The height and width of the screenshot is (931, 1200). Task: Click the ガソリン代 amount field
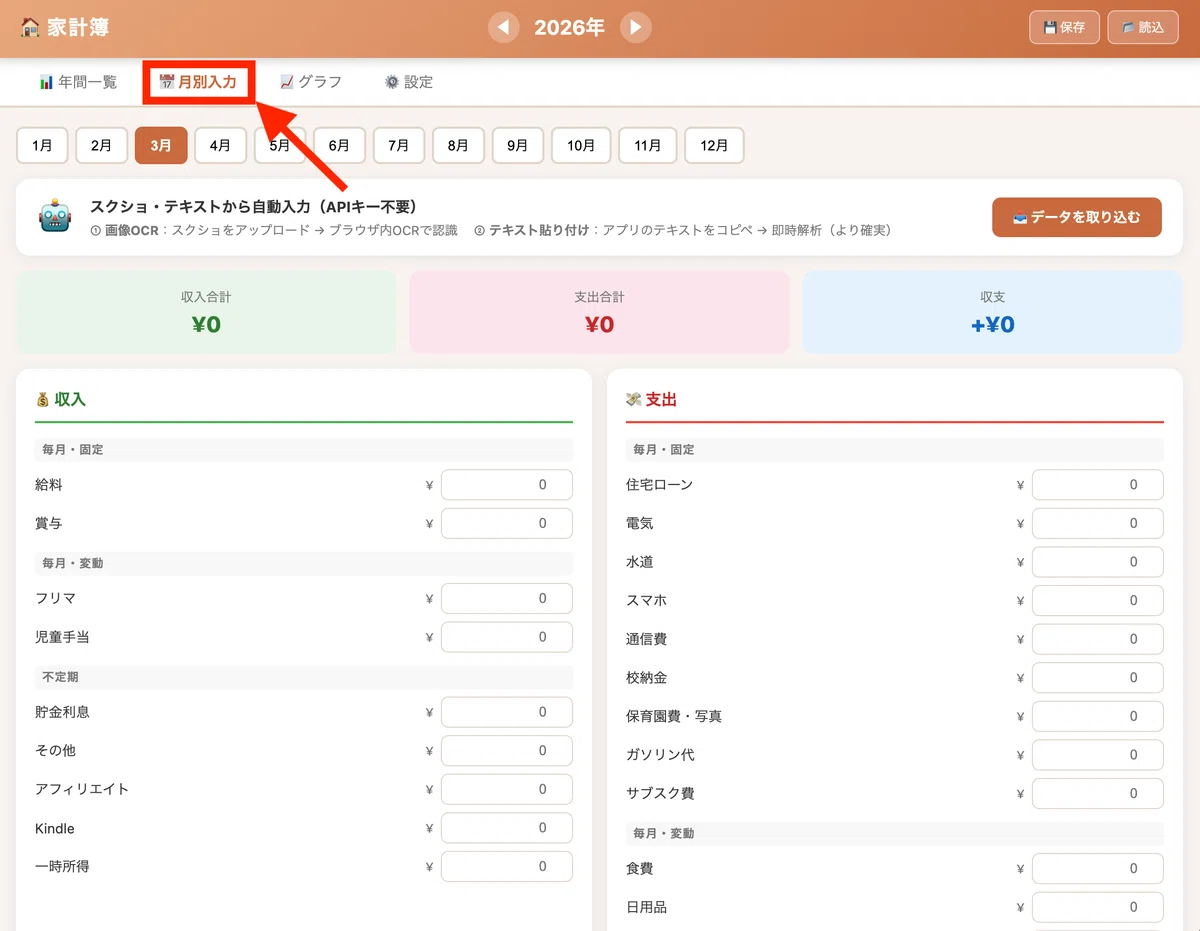click(x=1098, y=755)
